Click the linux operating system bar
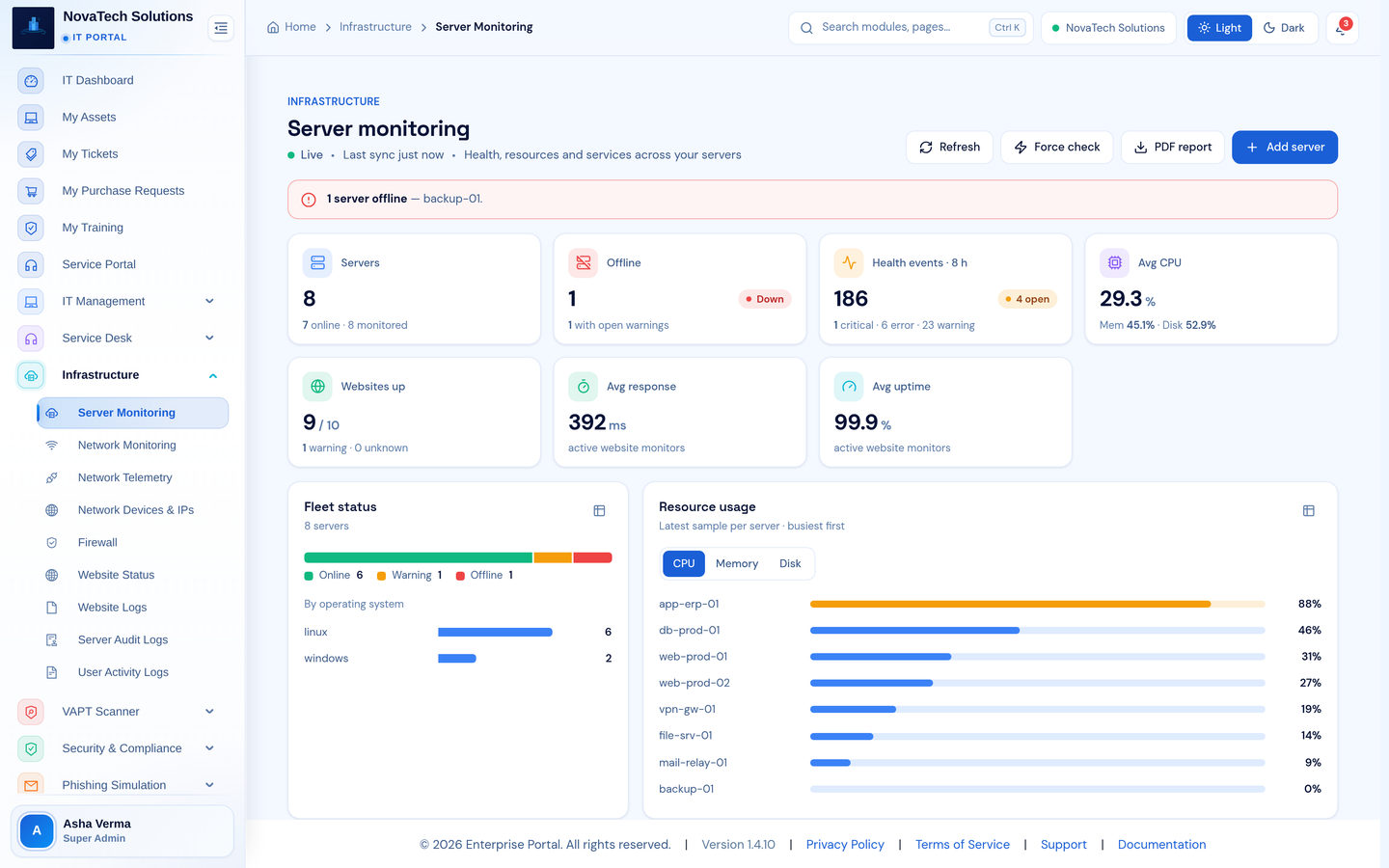1389x868 pixels. point(495,633)
